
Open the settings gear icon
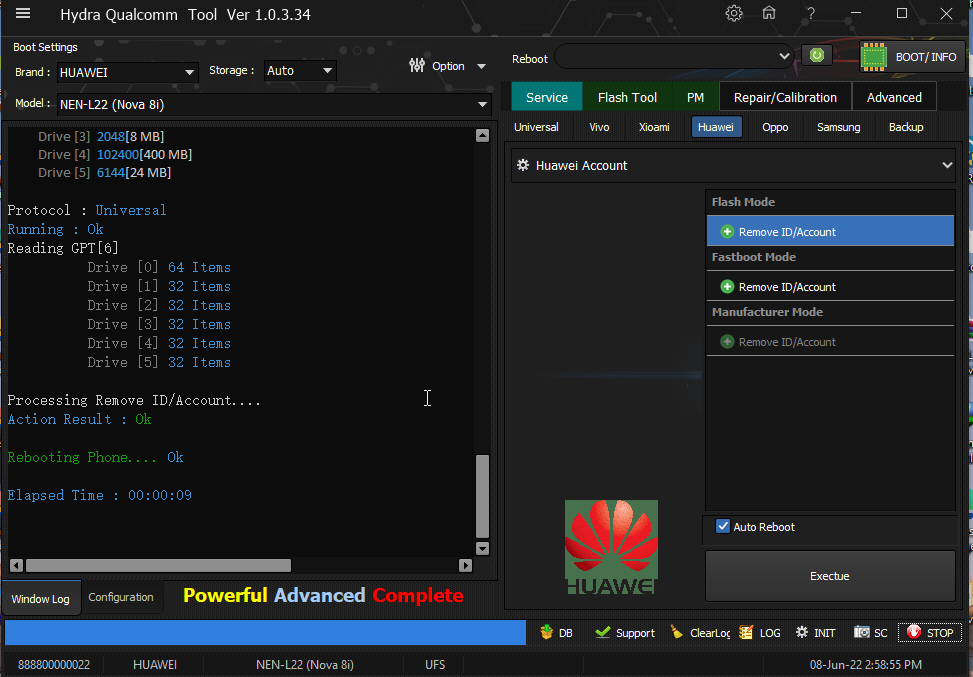[x=733, y=13]
